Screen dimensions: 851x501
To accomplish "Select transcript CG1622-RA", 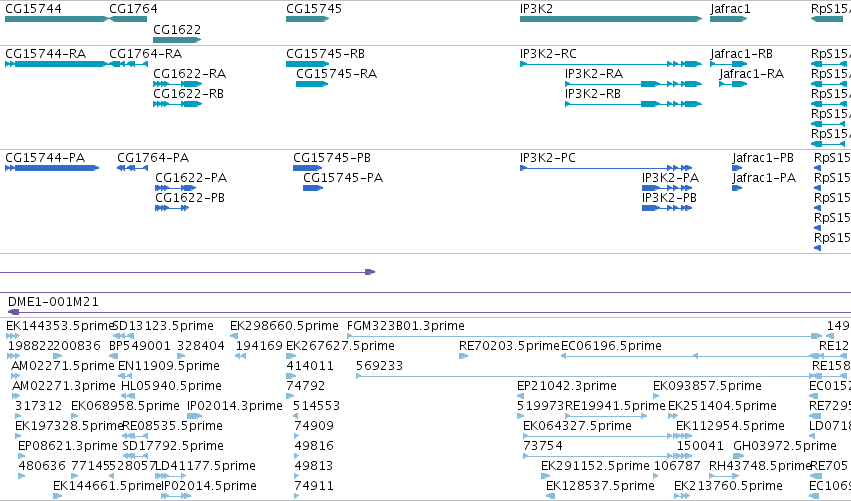I will [x=177, y=84].
